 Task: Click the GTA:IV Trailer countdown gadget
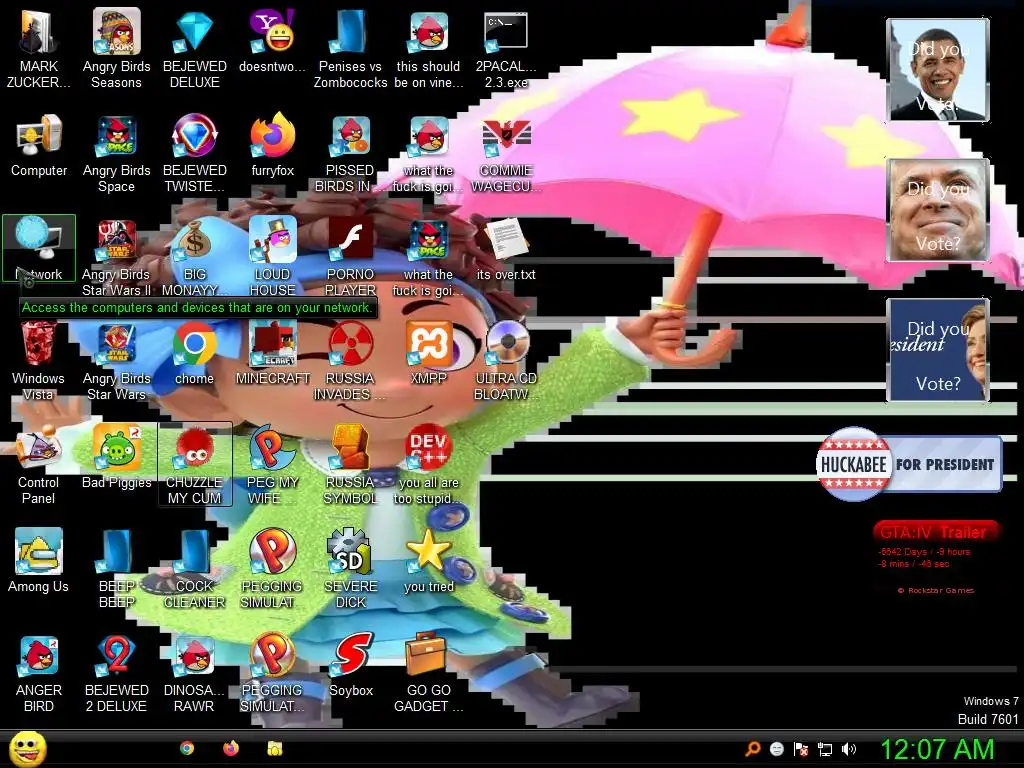(x=937, y=558)
